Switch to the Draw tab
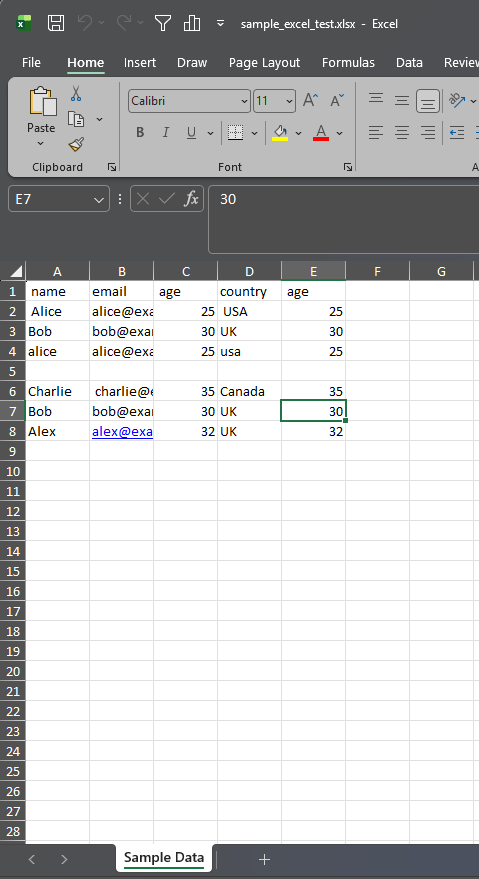Image resolution: width=479 pixels, height=879 pixels. (x=192, y=62)
